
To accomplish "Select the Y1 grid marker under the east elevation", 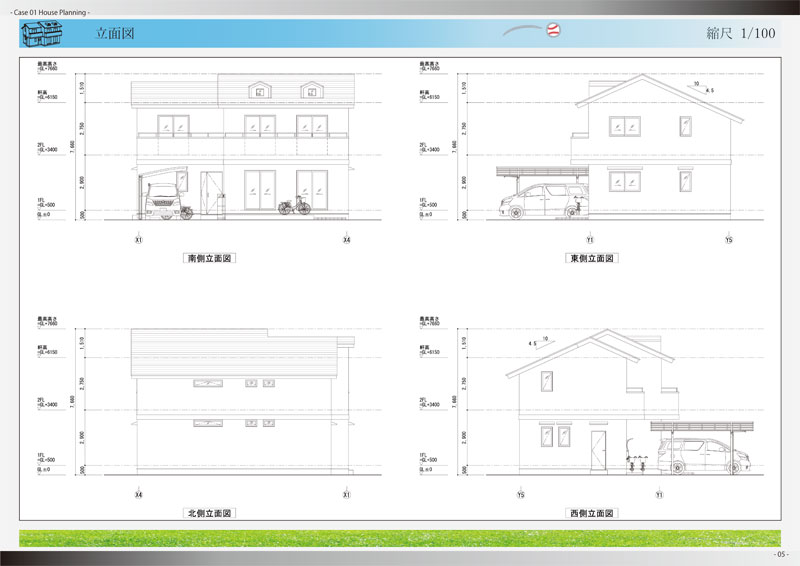I will point(590,241).
